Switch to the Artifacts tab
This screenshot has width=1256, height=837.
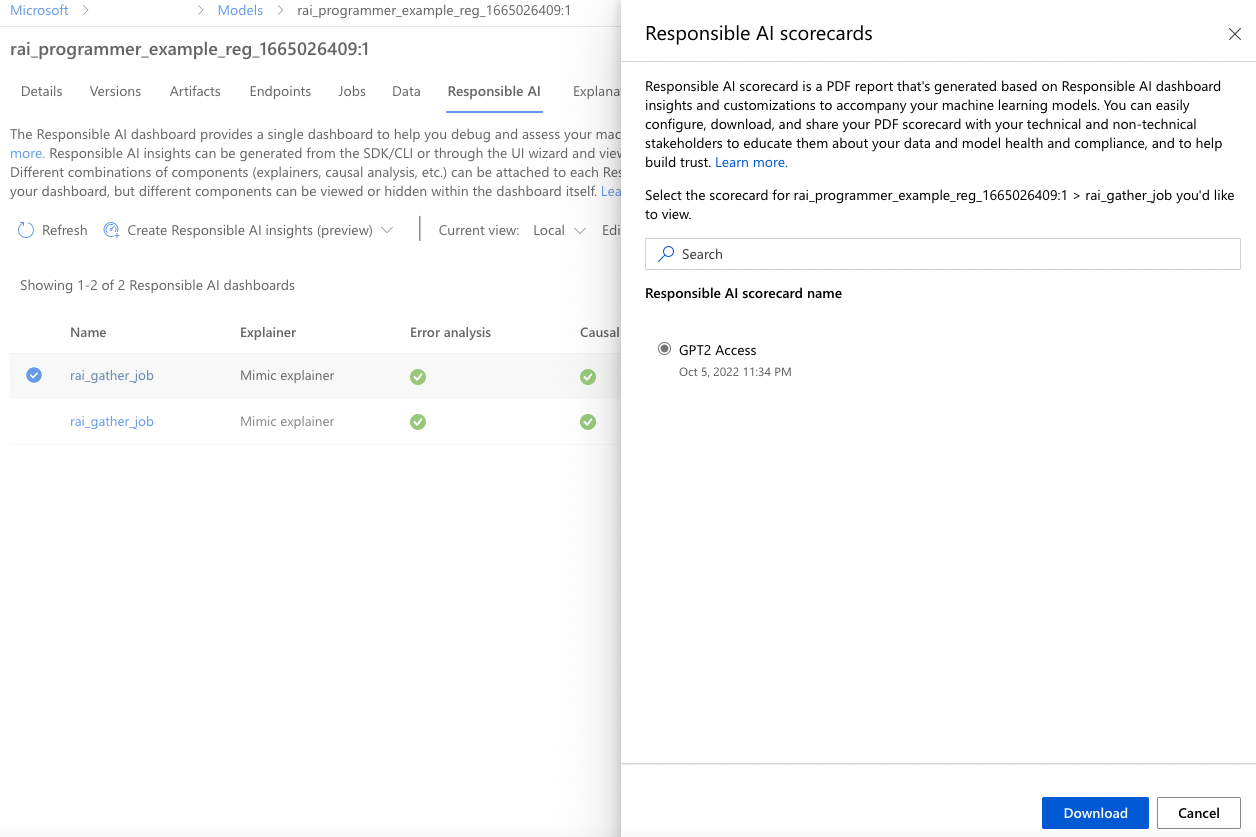pos(195,91)
